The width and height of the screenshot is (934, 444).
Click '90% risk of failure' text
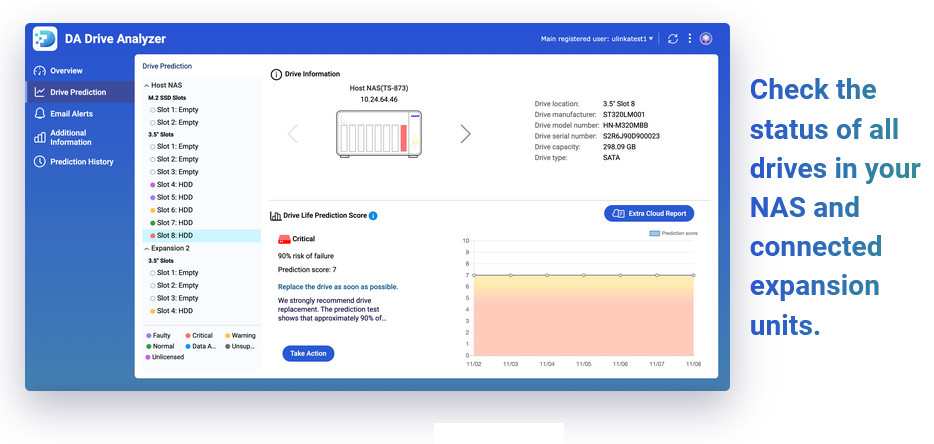pos(306,256)
